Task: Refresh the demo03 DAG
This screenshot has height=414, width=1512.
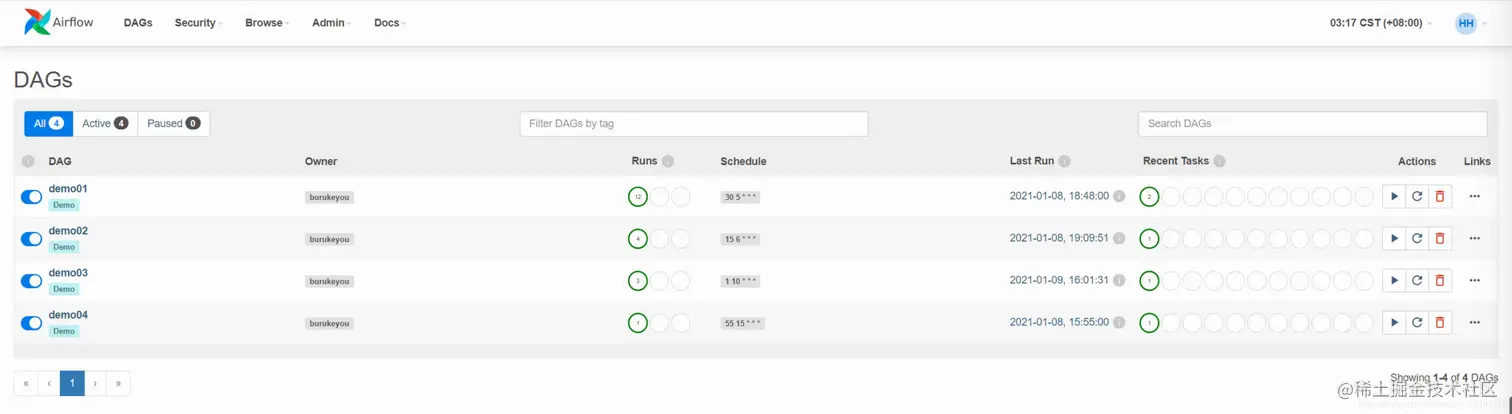Action: [1417, 280]
